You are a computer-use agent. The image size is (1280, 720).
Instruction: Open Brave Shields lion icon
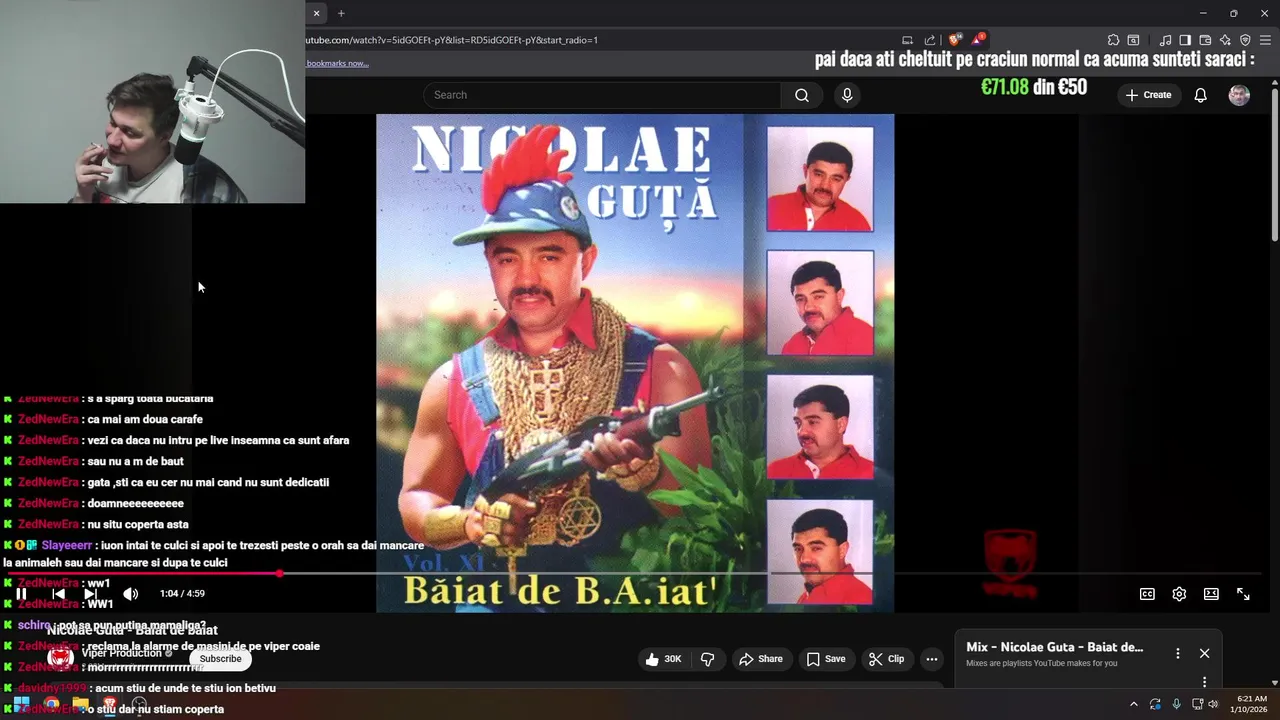pos(955,40)
